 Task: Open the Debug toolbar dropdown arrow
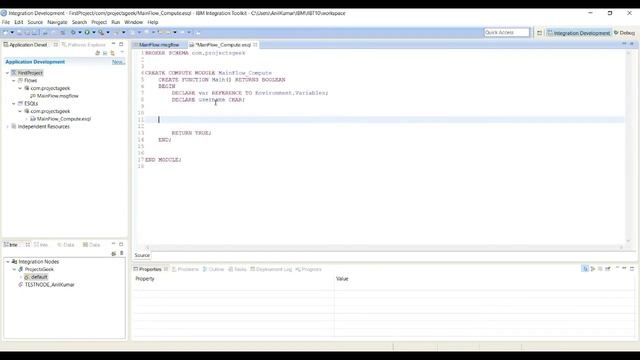[80, 32]
